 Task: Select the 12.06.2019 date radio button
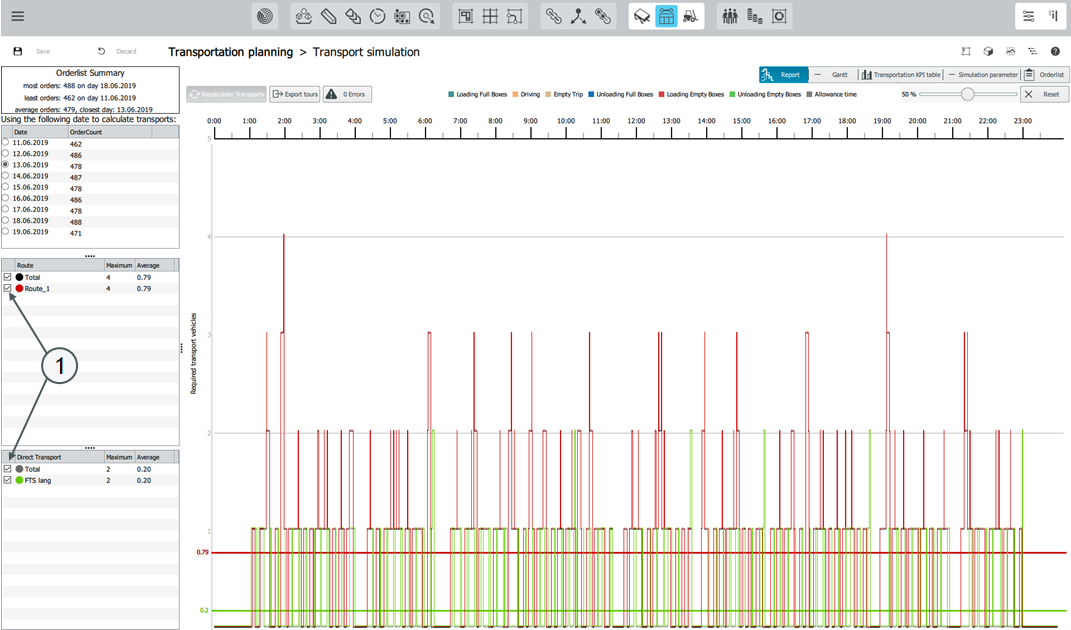pyautogui.click(x=5, y=154)
